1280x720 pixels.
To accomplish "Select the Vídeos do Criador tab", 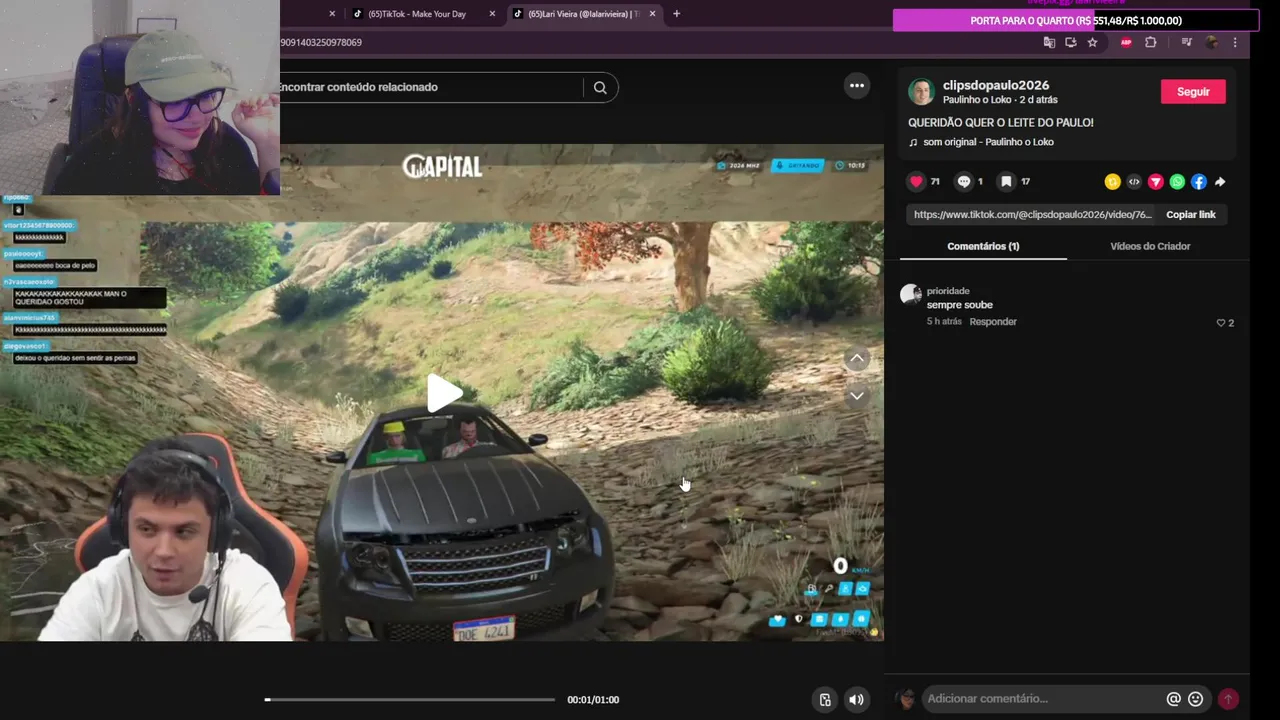I will (1150, 246).
